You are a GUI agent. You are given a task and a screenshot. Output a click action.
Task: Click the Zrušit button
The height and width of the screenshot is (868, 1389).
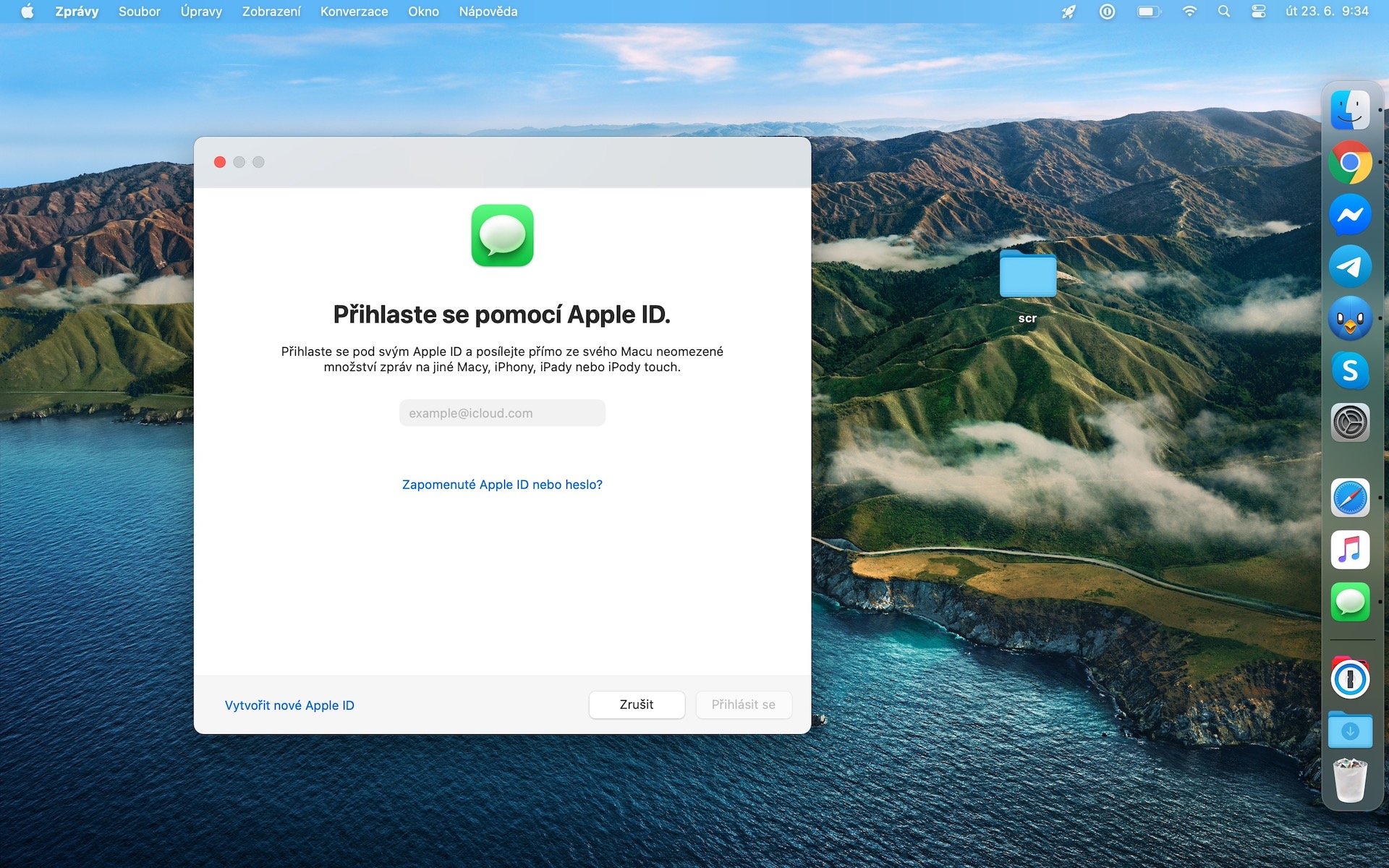point(637,705)
